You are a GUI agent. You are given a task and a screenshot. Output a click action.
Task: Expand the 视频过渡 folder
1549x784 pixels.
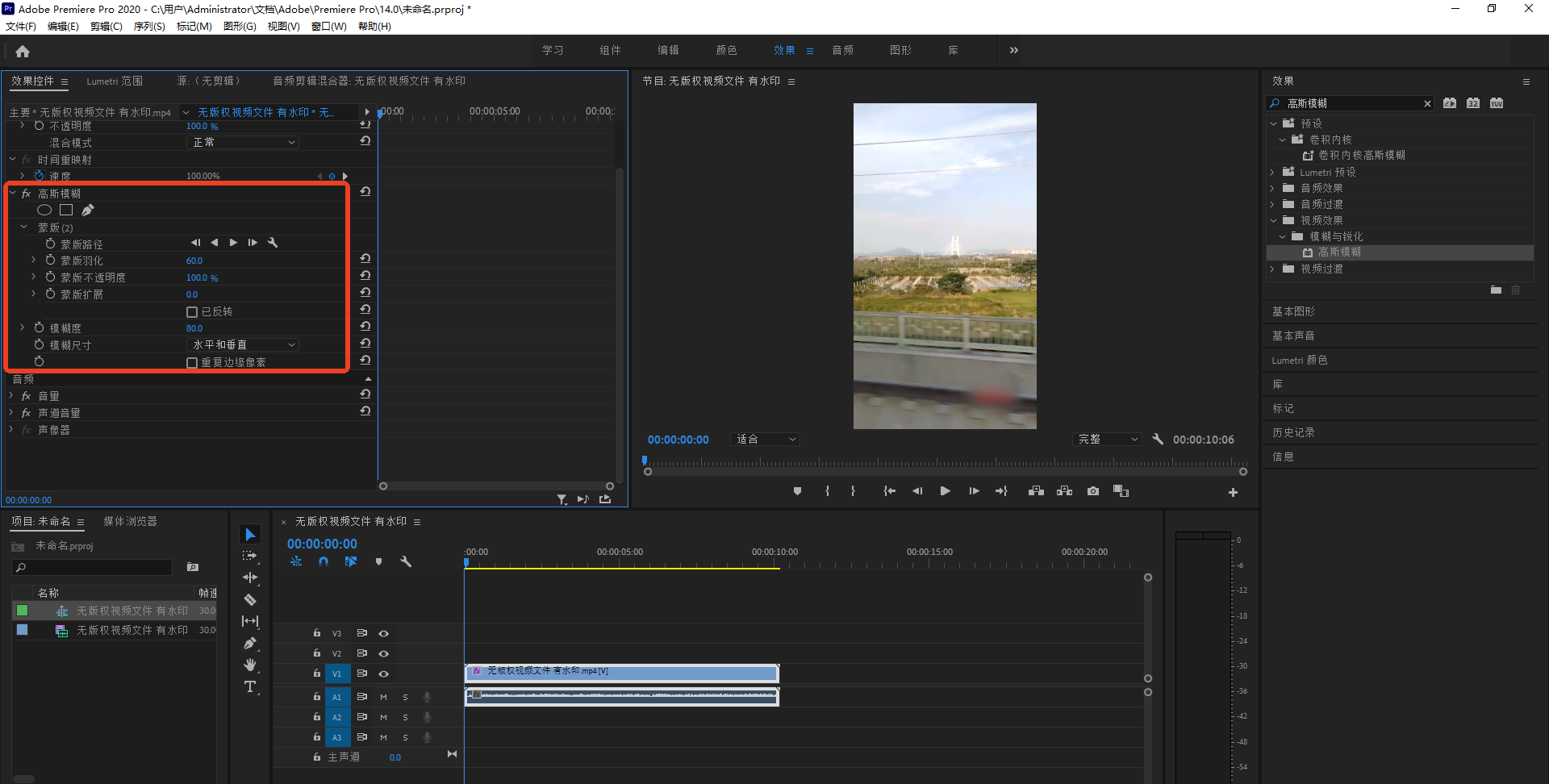[1272, 269]
